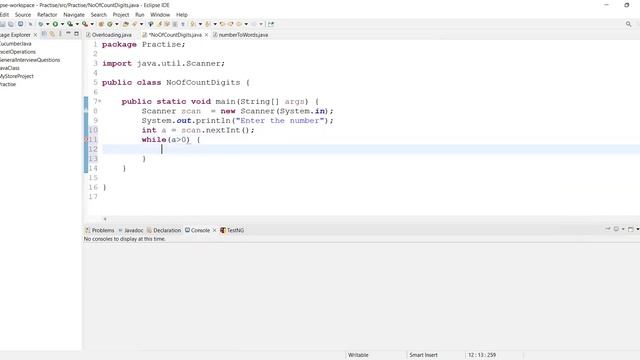Open Quick Access search magnifier icon
This screenshot has width=640, height=360.
coord(629,24)
